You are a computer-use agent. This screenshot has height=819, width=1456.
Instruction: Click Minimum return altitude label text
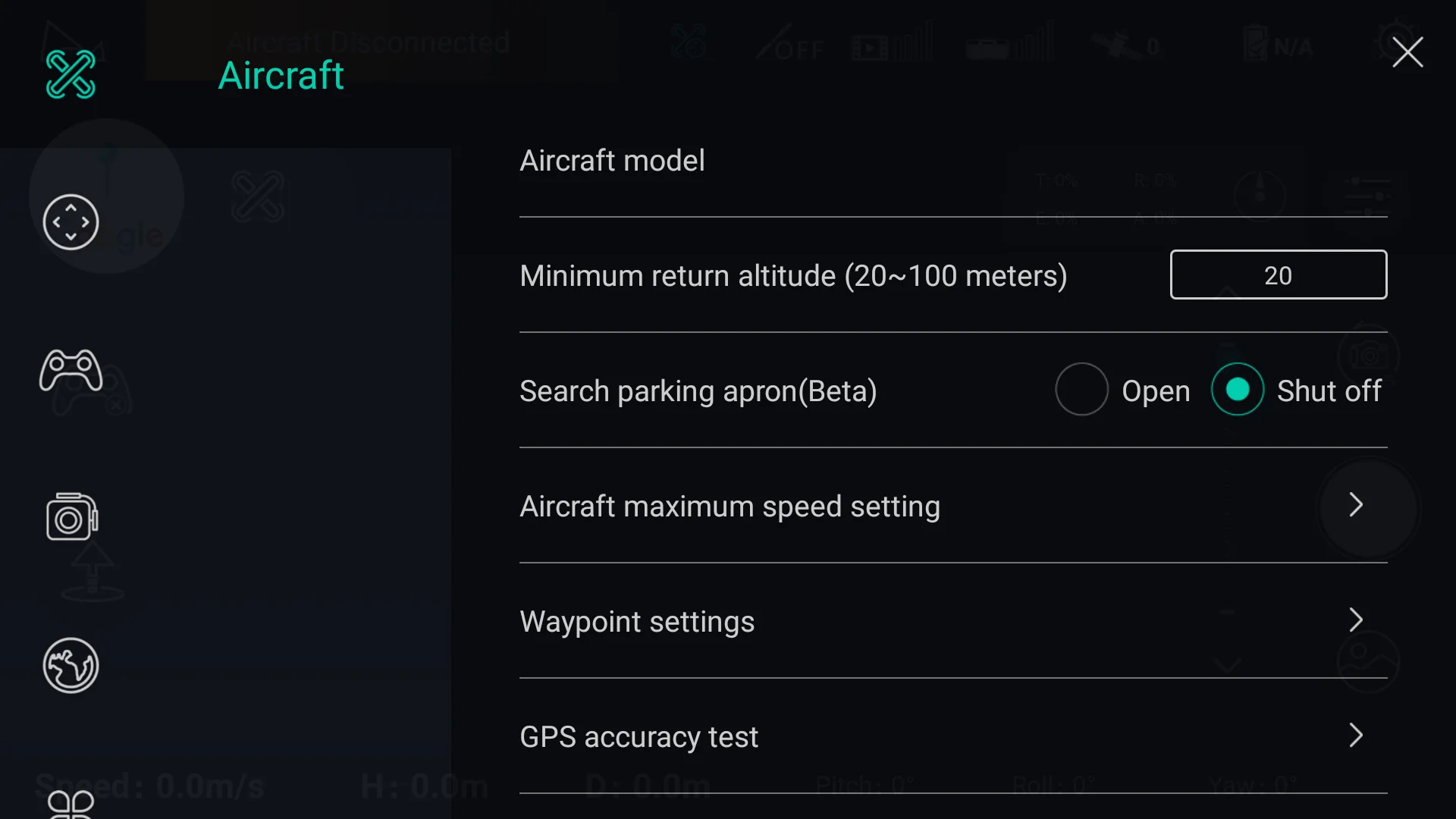pos(793,276)
